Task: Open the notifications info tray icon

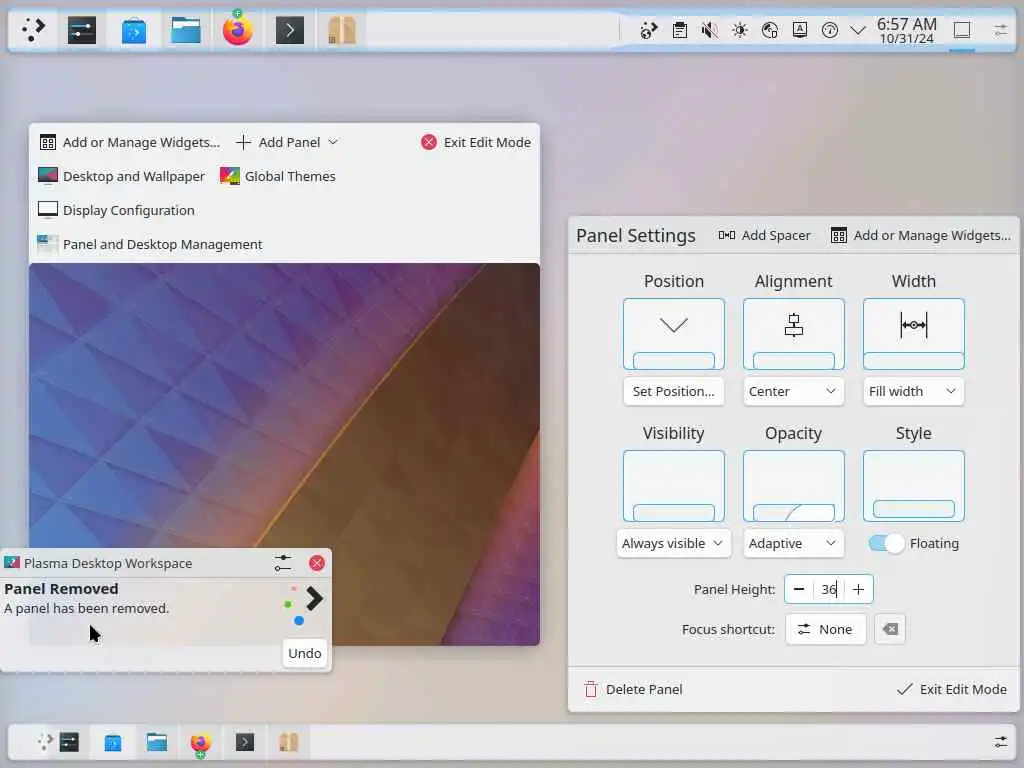Action: point(830,30)
